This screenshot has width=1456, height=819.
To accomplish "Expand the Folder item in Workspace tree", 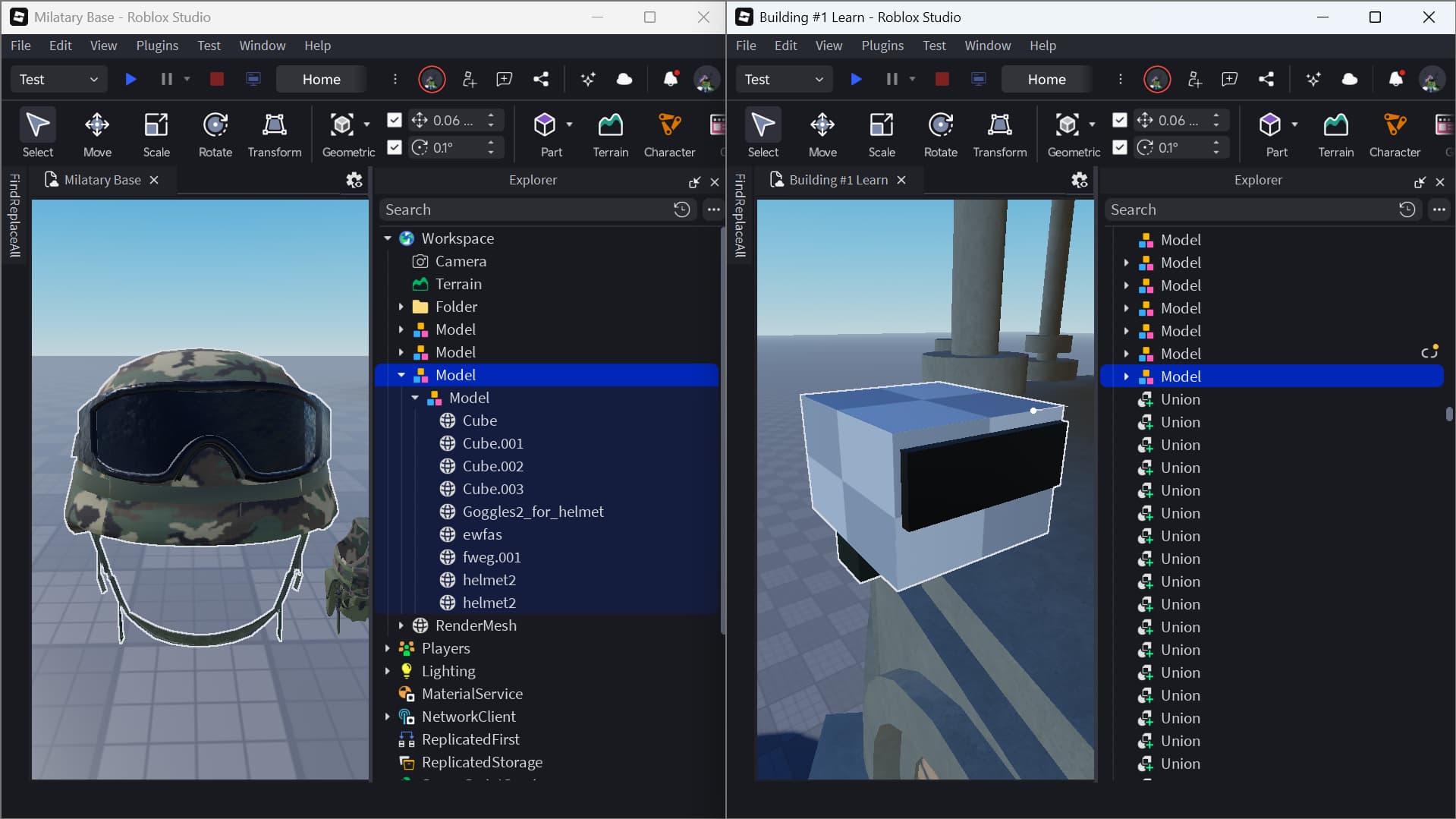I will tap(401, 307).
